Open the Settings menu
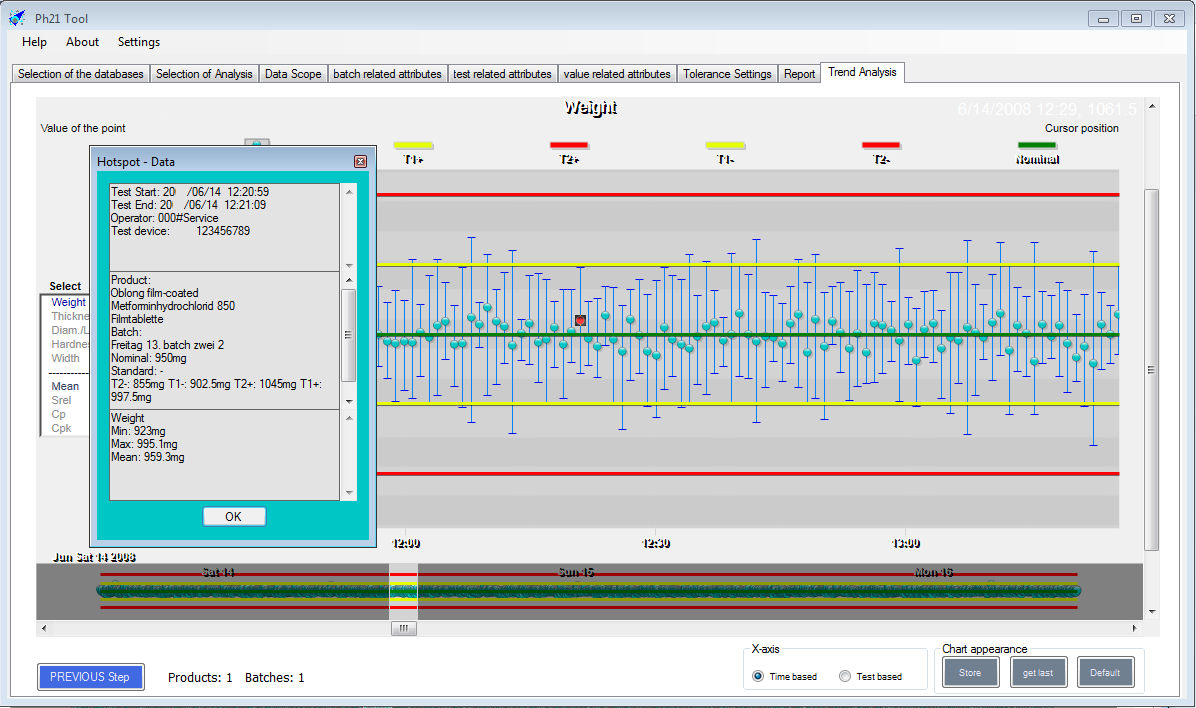 138,42
